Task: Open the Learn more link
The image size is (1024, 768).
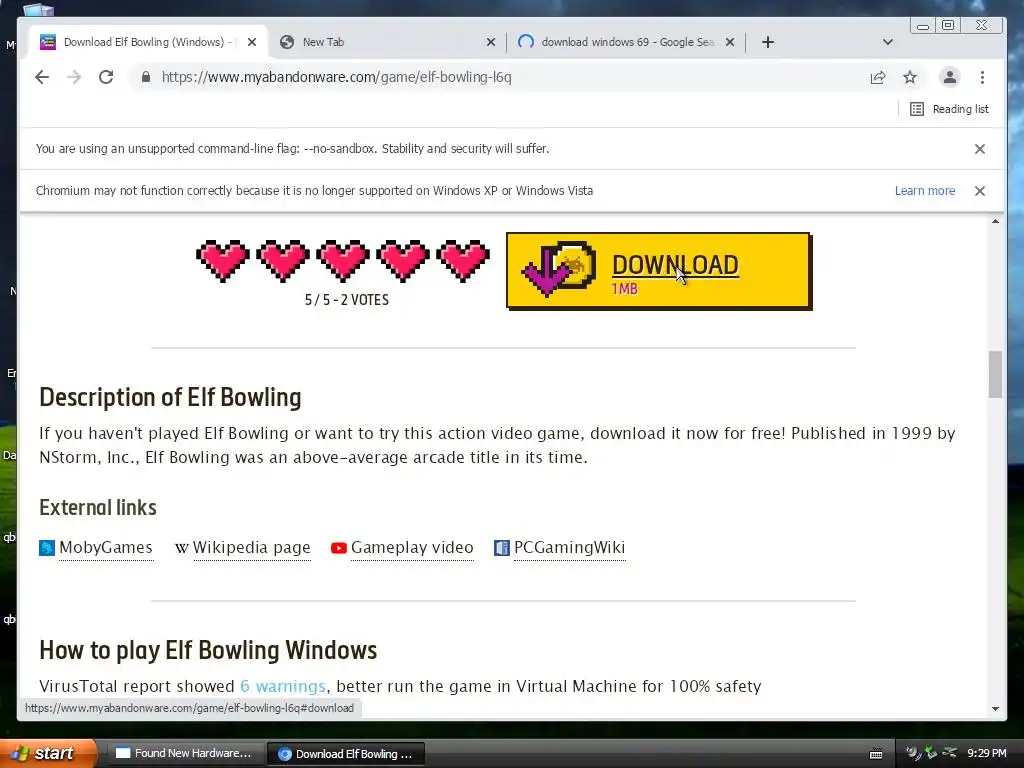Action: [925, 191]
